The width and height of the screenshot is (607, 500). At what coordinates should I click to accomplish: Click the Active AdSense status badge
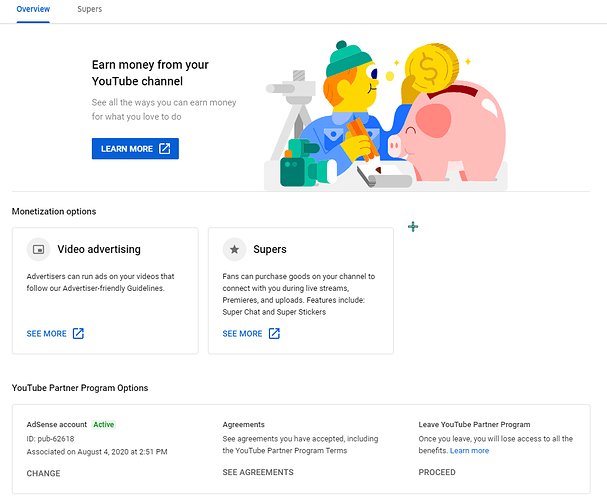tap(104, 425)
